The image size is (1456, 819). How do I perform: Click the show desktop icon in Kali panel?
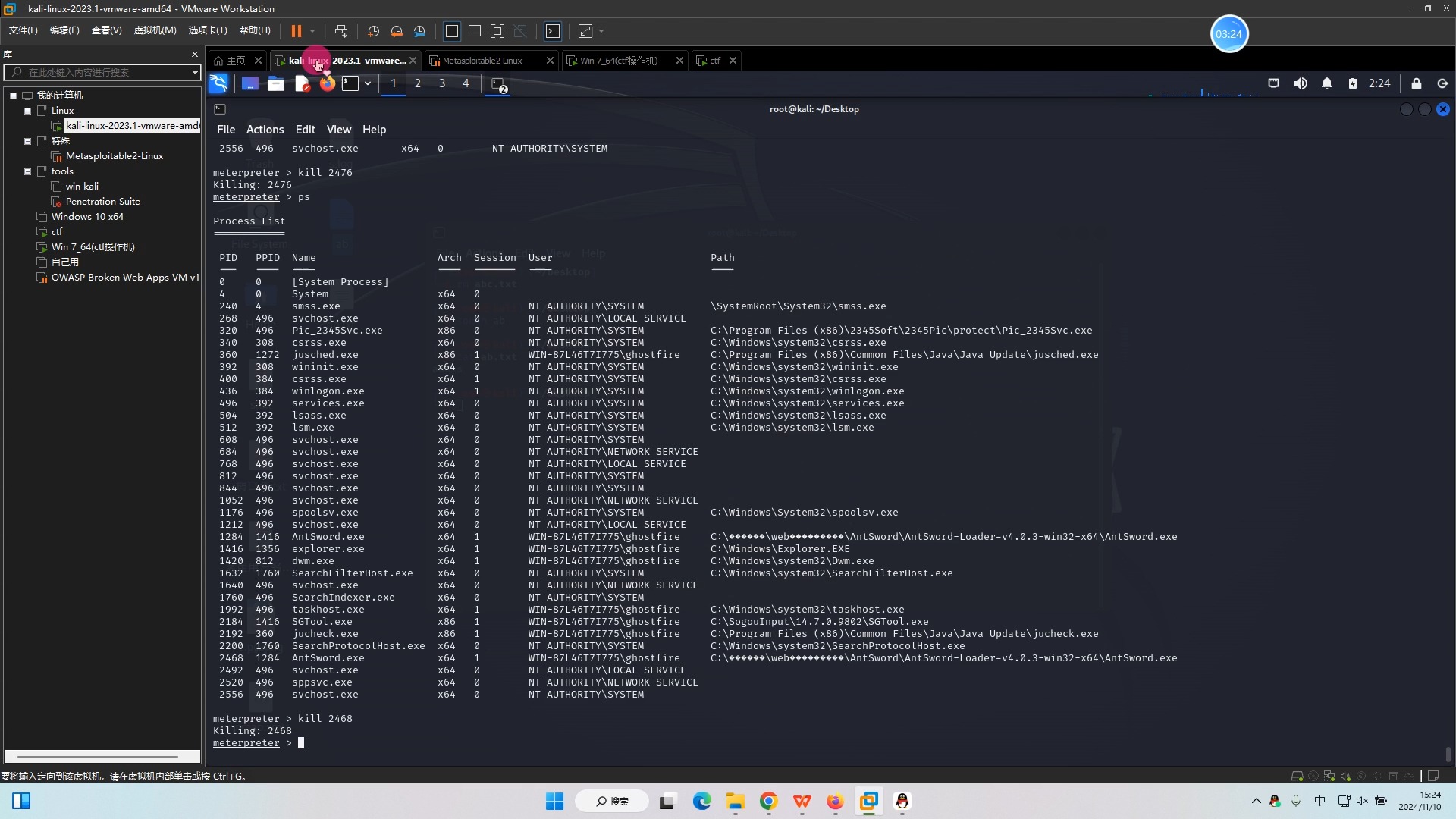click(x=249, y=83)
